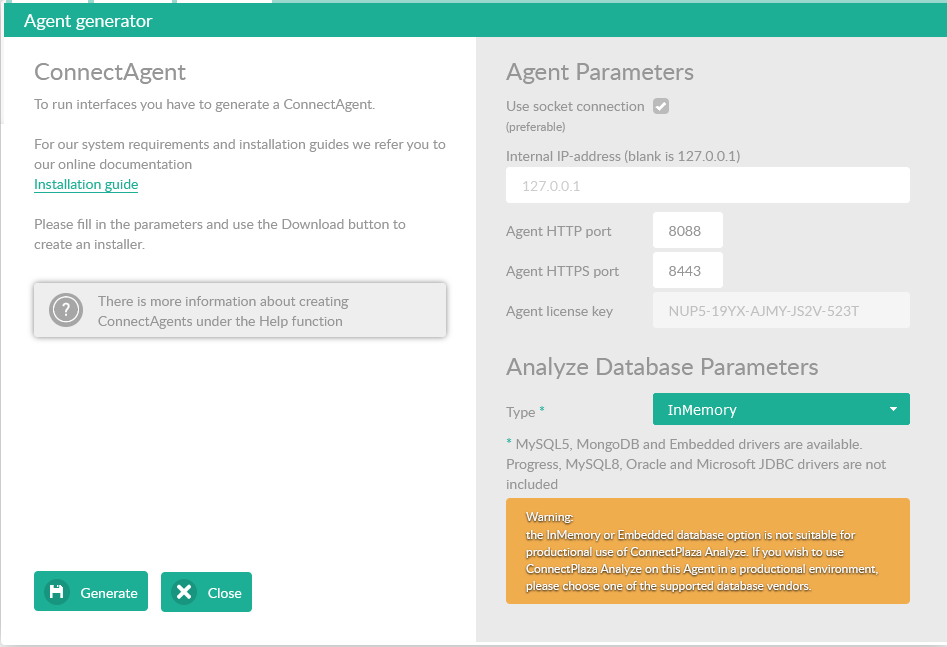Click 'Please fill in the parameters' text

[220, 234]
